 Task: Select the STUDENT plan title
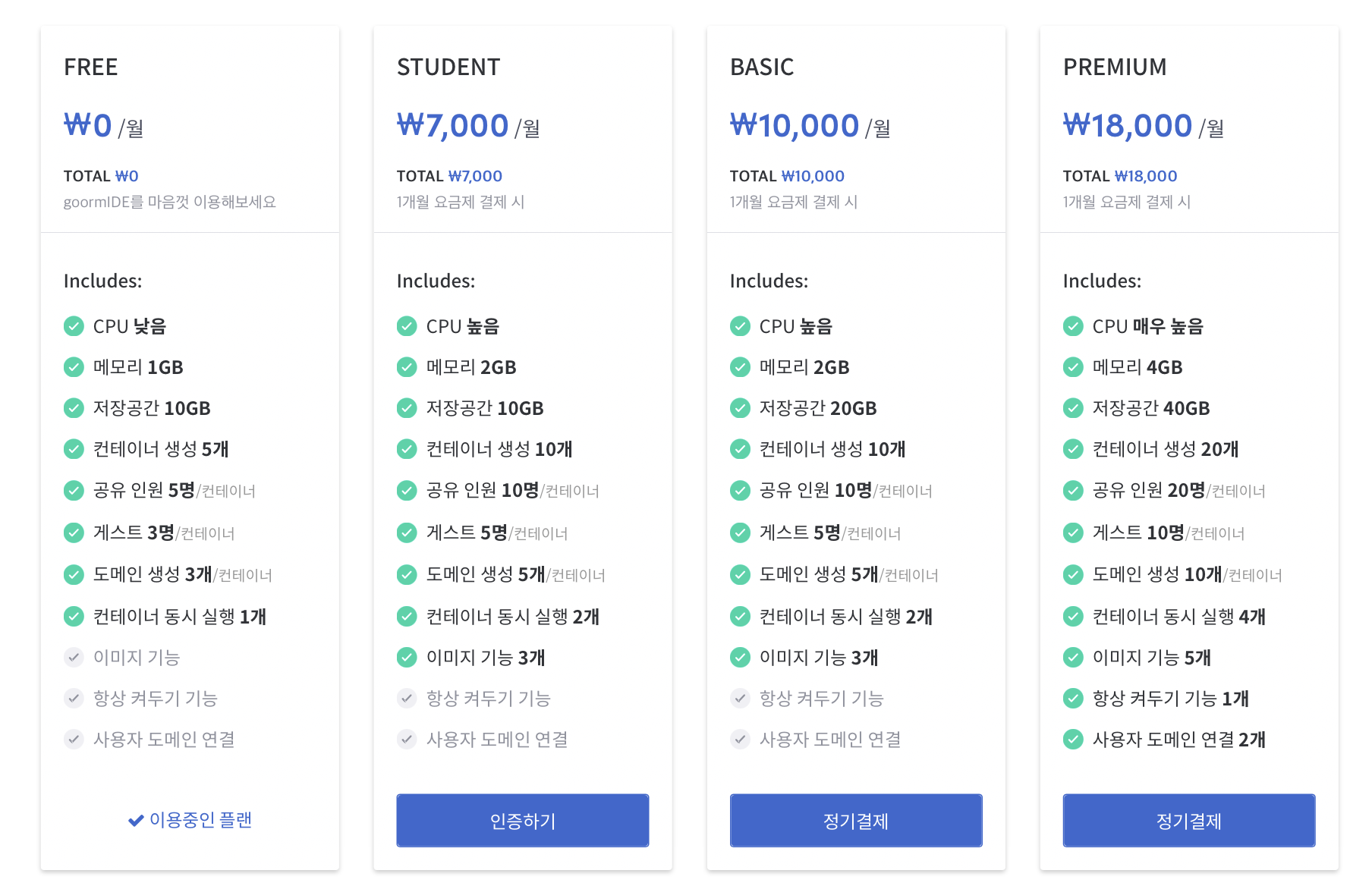pos(448,67)
